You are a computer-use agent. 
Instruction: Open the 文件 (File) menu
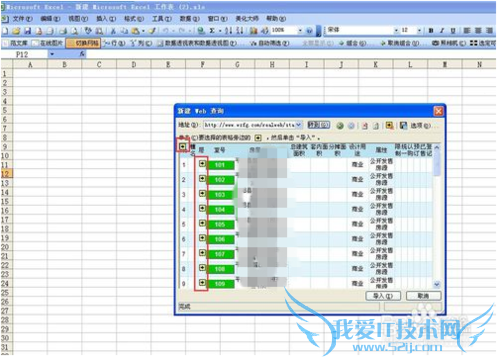point(22,19)
